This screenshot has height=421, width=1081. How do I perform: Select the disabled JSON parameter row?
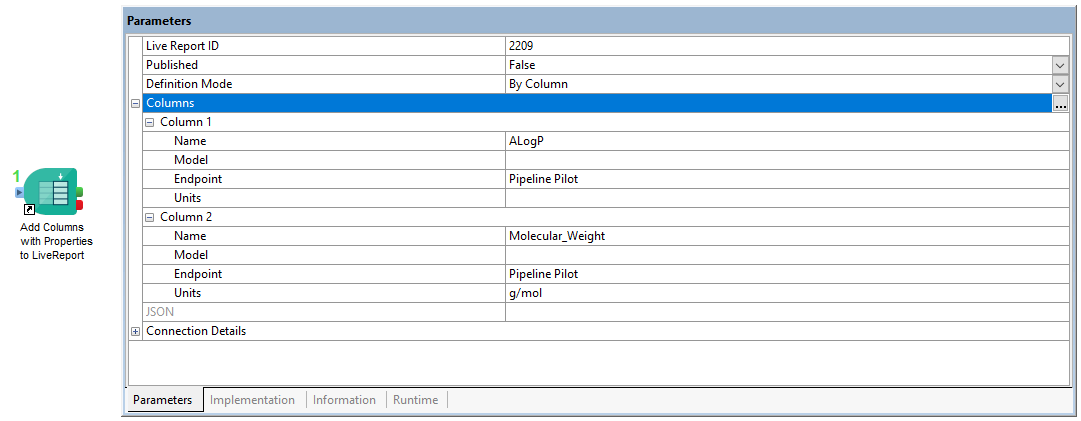[605, 312]
